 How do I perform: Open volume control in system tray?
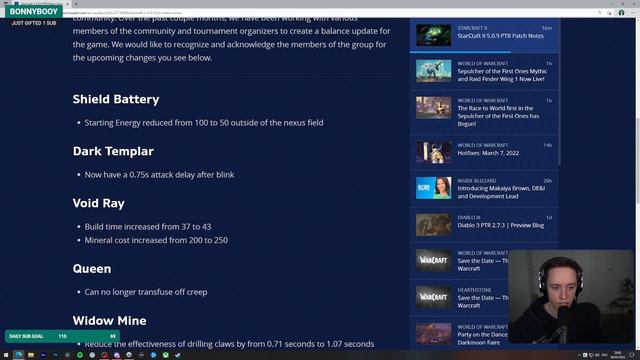point(597,355)
